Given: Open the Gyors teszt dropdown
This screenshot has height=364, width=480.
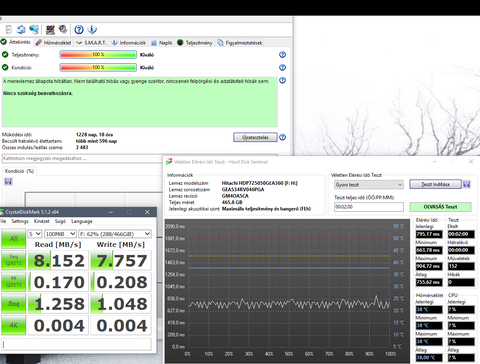Looking at the screenshot, I should 369,185.
